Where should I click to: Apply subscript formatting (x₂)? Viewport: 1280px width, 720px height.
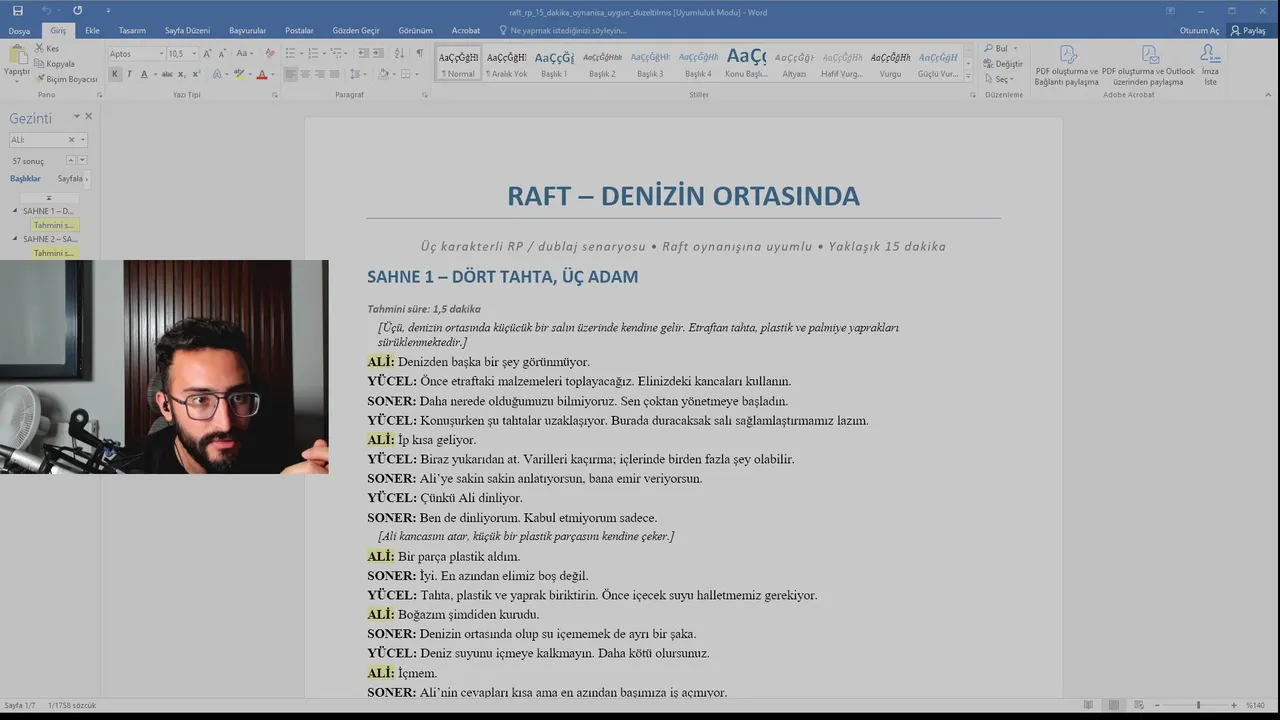coord(181,74)
